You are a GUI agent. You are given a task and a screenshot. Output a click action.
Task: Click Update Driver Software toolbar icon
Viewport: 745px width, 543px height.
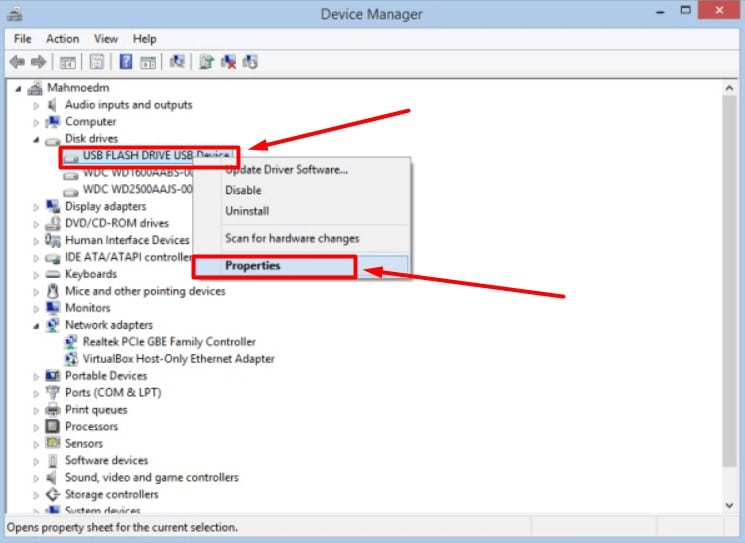coord(206,62)
